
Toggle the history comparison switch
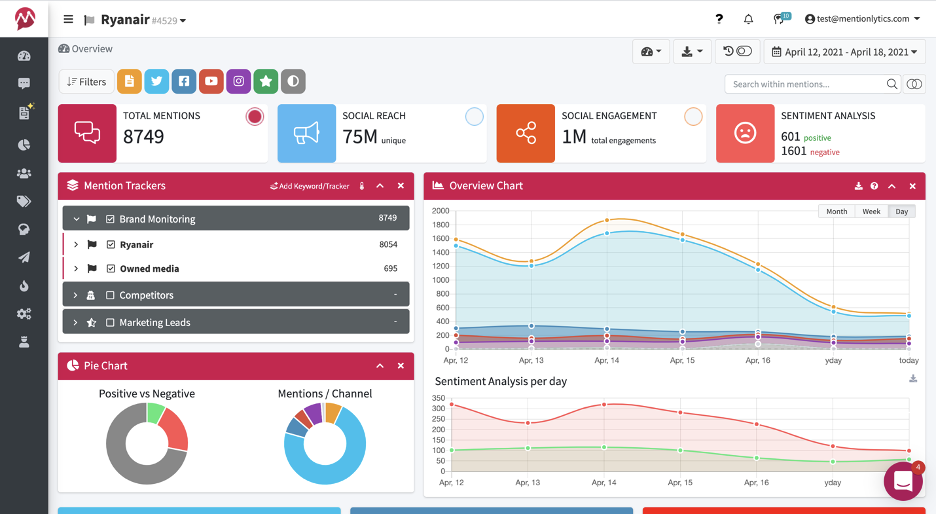737,51
